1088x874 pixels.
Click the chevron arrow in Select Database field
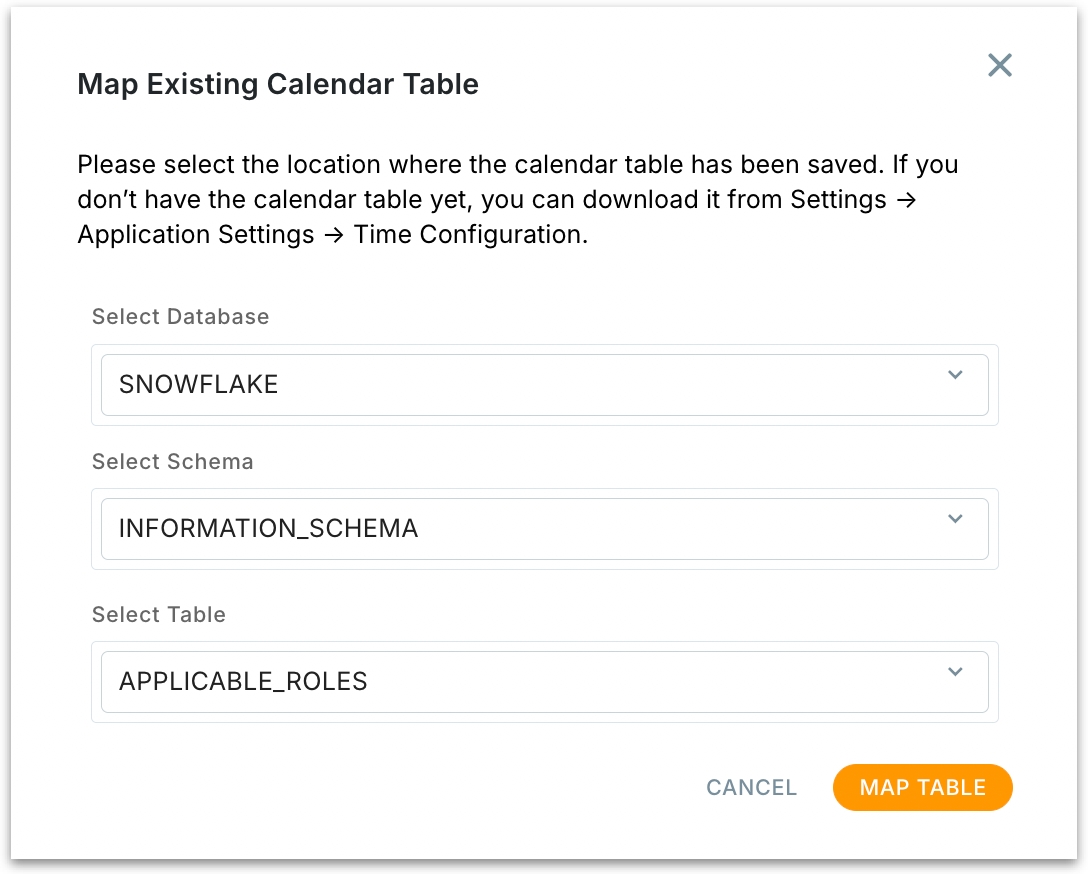(x=955, y=375)
